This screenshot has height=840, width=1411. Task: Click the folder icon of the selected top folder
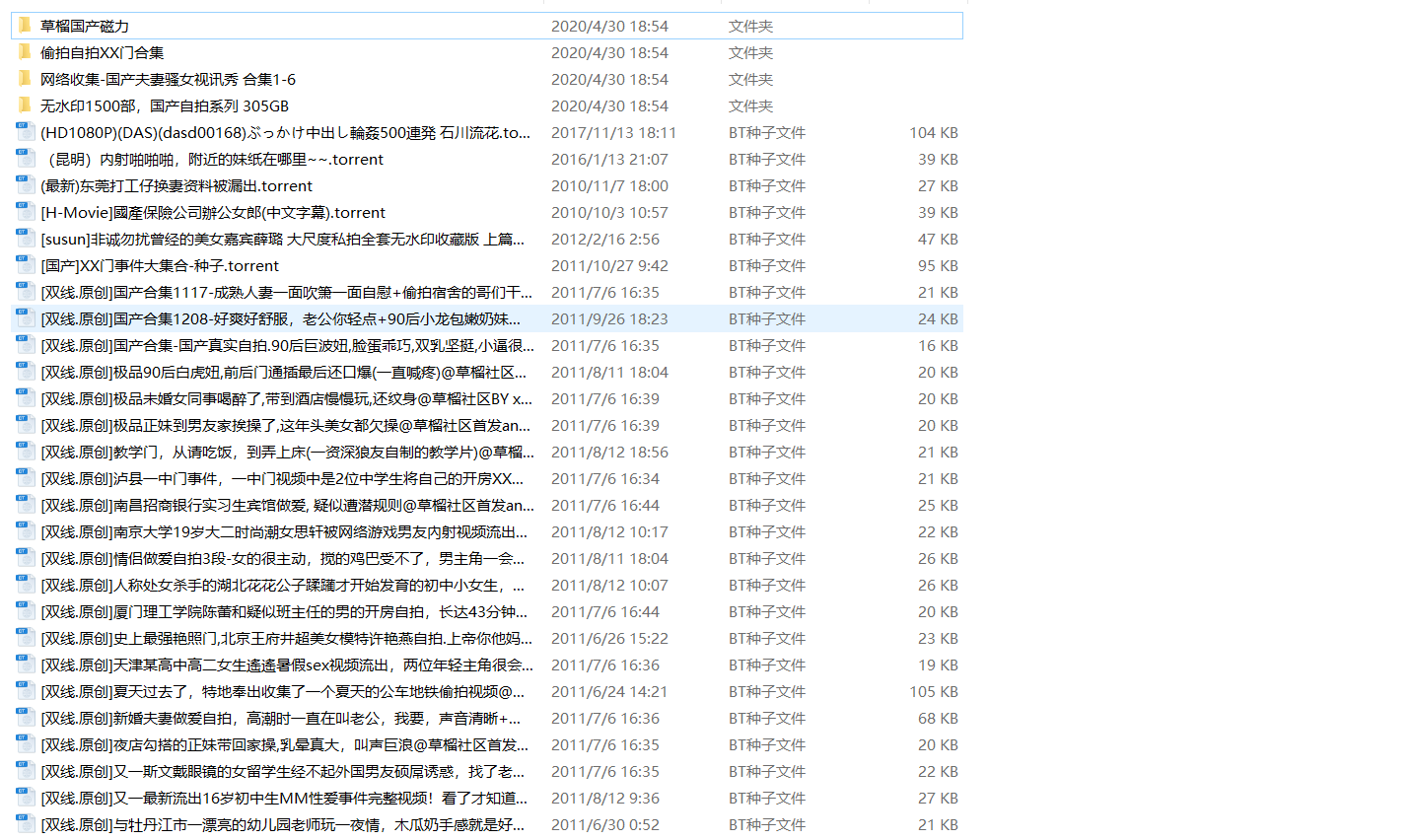coord(26,25)
